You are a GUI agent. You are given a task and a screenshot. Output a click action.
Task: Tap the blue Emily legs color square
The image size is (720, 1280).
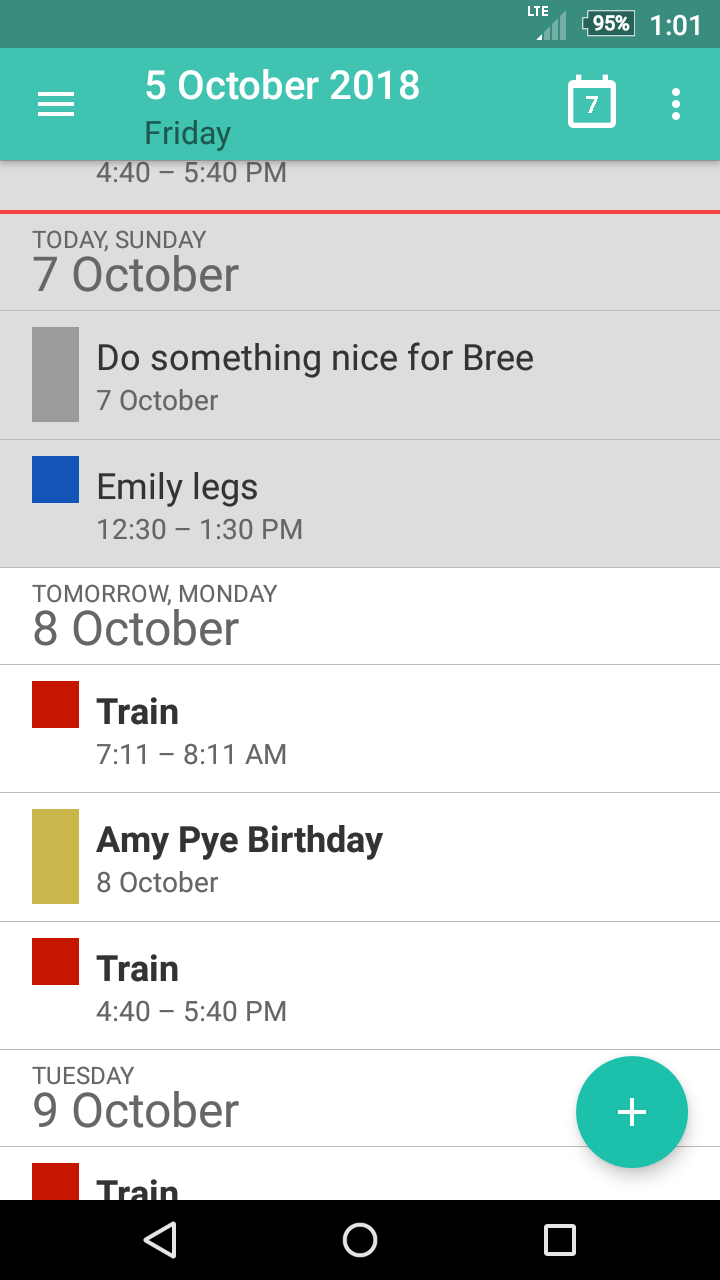click(x=55, y=479)
